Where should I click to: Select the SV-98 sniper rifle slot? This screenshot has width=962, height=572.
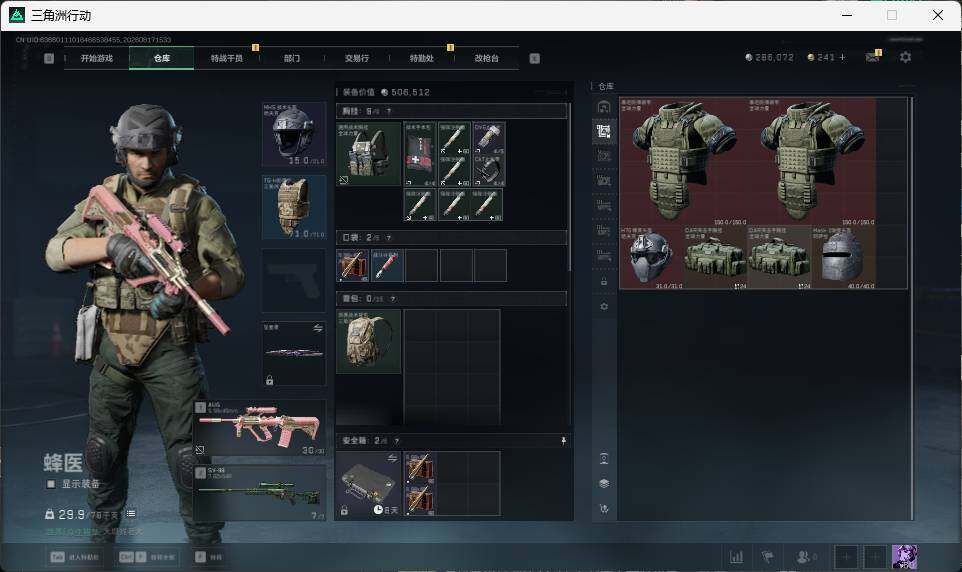coord(260,493)
